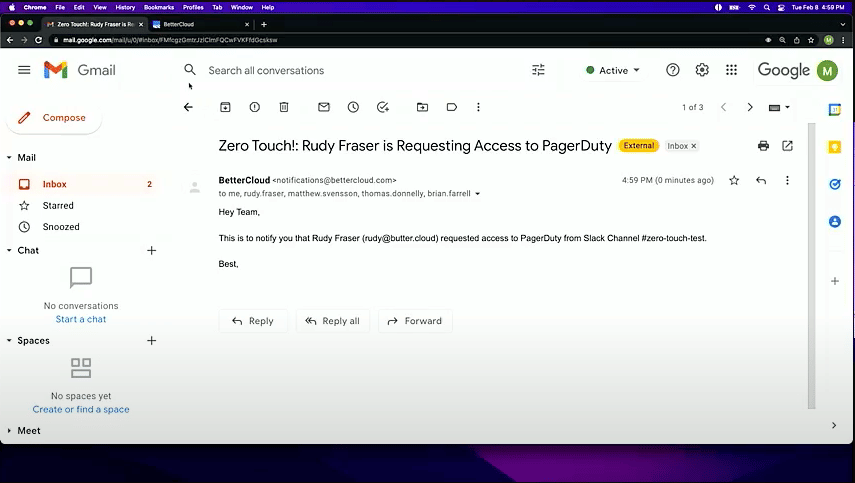Open Google Keep side panel
Screen dimensions: 855x483
point(835,147)
